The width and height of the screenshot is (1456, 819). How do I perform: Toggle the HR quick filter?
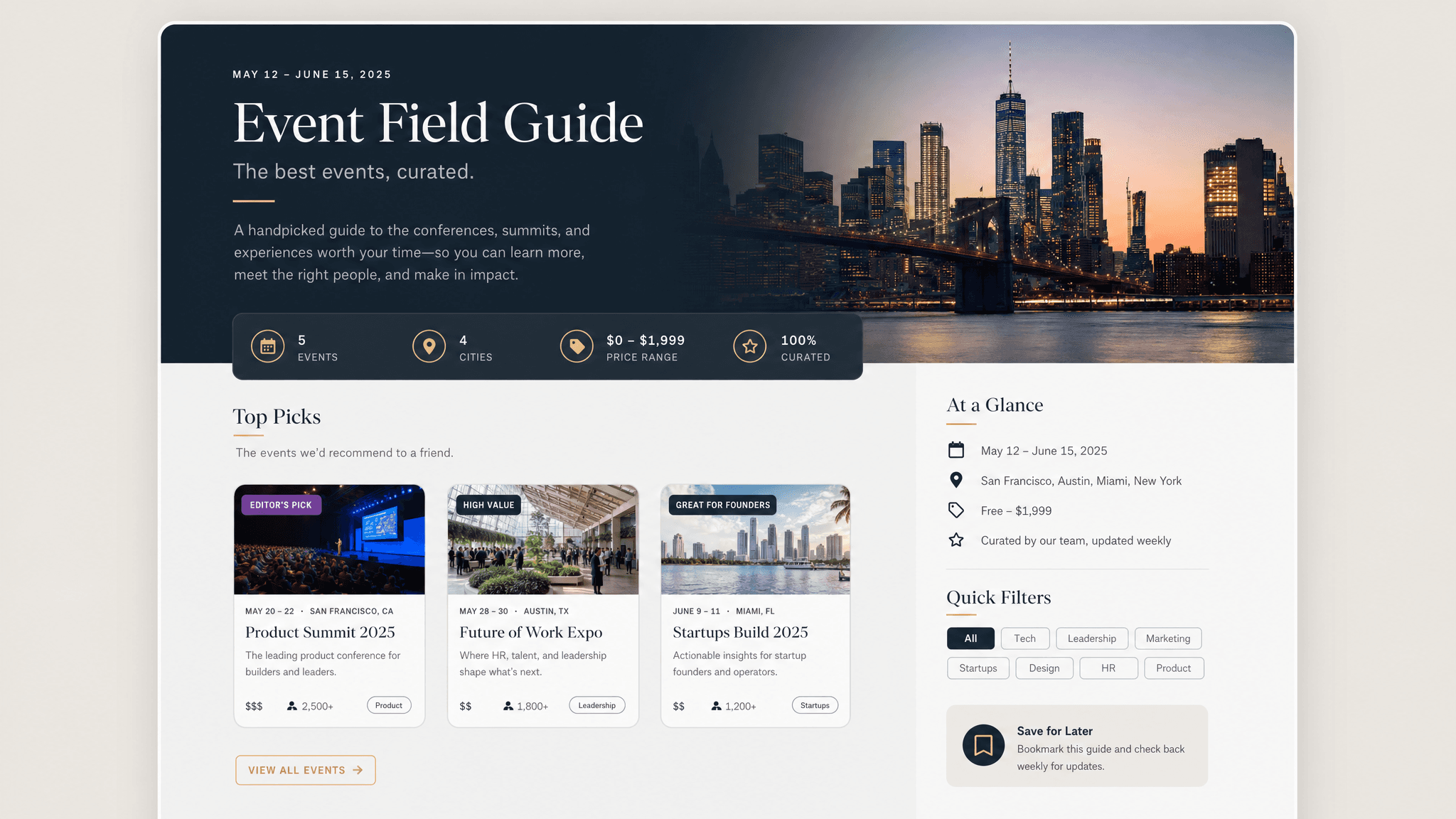(1108, 668)
